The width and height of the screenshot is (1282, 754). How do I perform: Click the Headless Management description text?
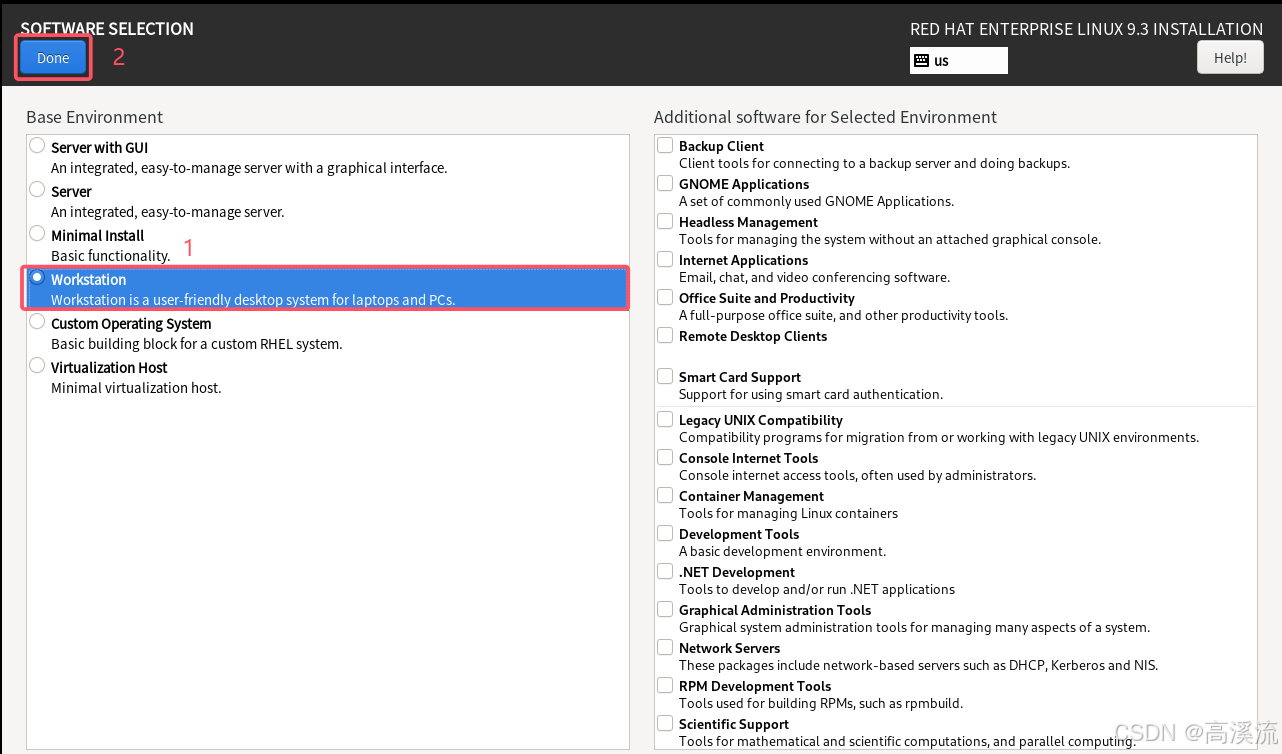click(x=890, y=240)
